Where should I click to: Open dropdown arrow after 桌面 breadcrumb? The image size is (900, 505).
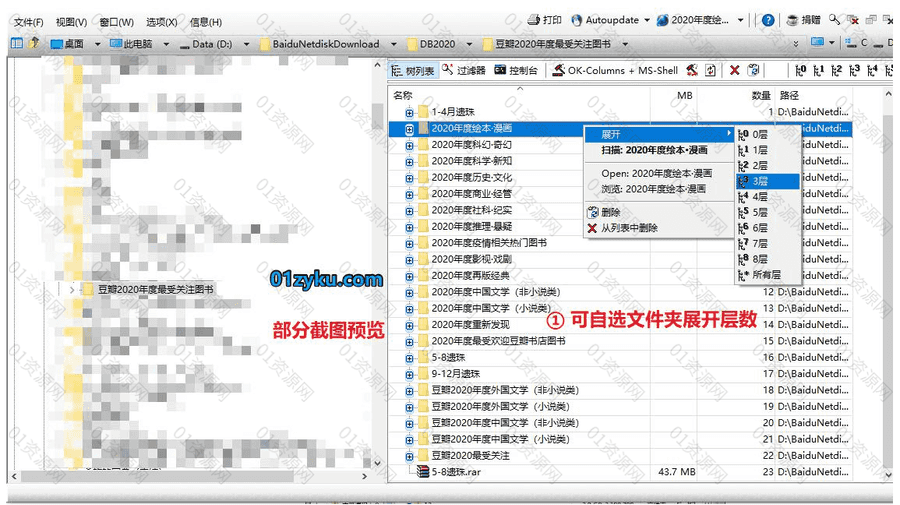(x=97, y=44)
